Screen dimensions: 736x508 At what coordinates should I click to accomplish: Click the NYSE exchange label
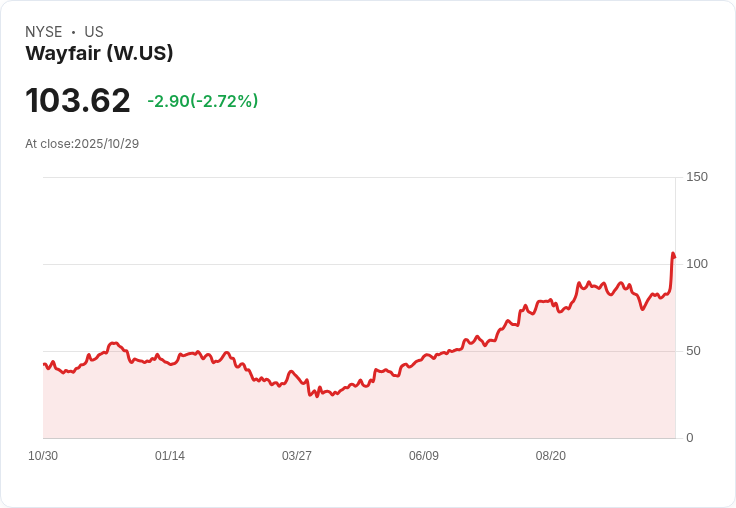(x=44, y=32)
